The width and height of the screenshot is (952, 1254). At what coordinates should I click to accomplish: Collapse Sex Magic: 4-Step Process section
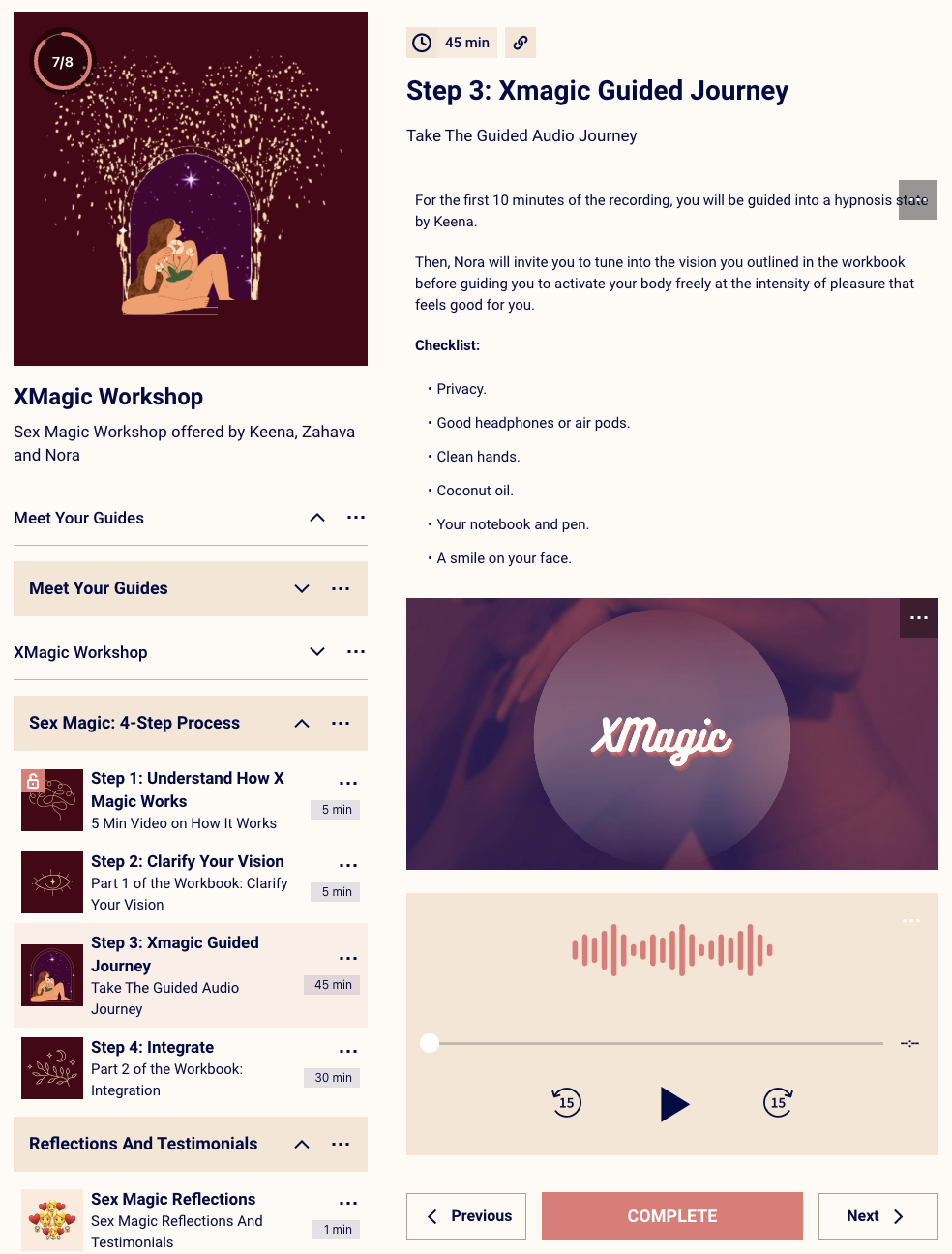click(302, 723)
